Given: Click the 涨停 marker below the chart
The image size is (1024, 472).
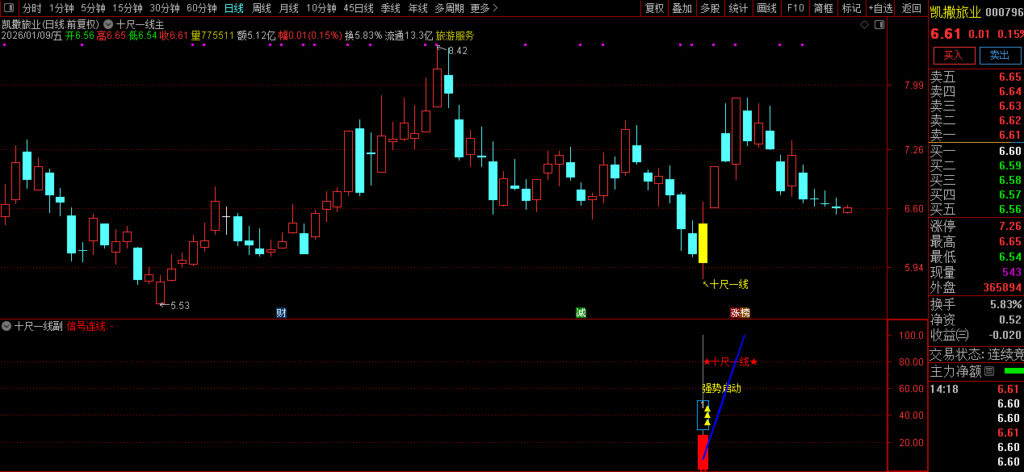Looking at the screenshot, I should tap(739, 313).
